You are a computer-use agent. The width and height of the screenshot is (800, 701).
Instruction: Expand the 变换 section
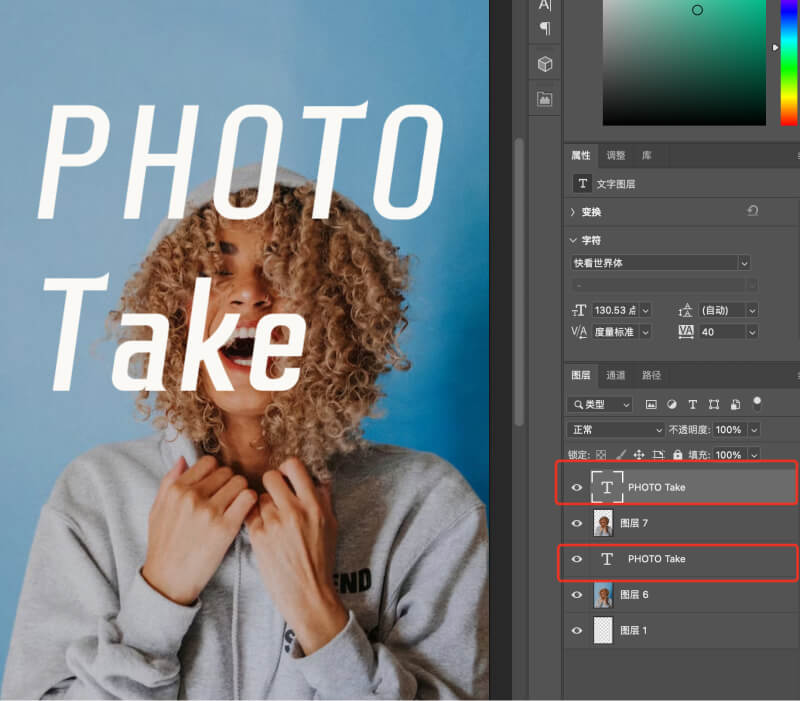573,212
